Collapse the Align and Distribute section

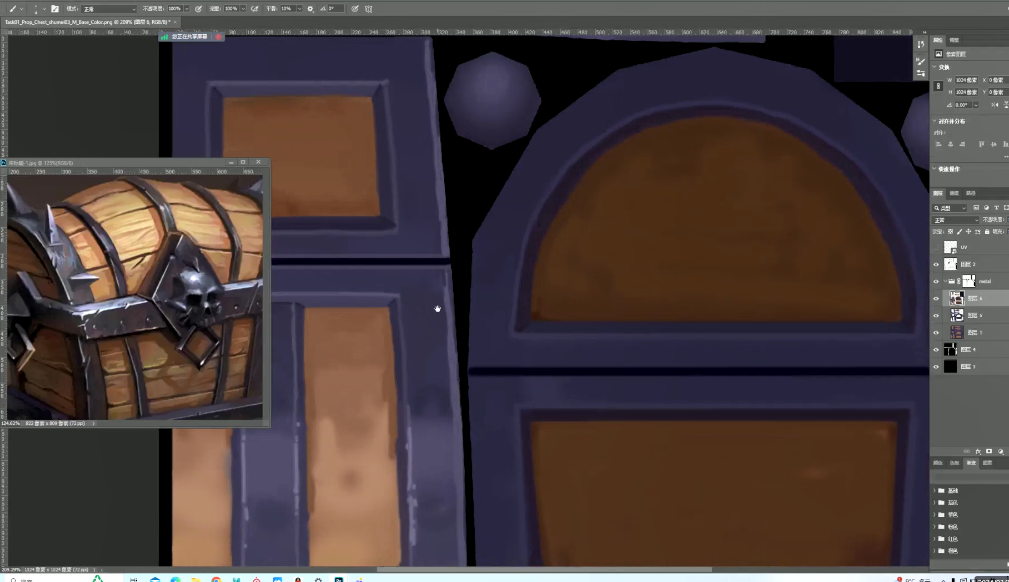click(x=934, y=121)
